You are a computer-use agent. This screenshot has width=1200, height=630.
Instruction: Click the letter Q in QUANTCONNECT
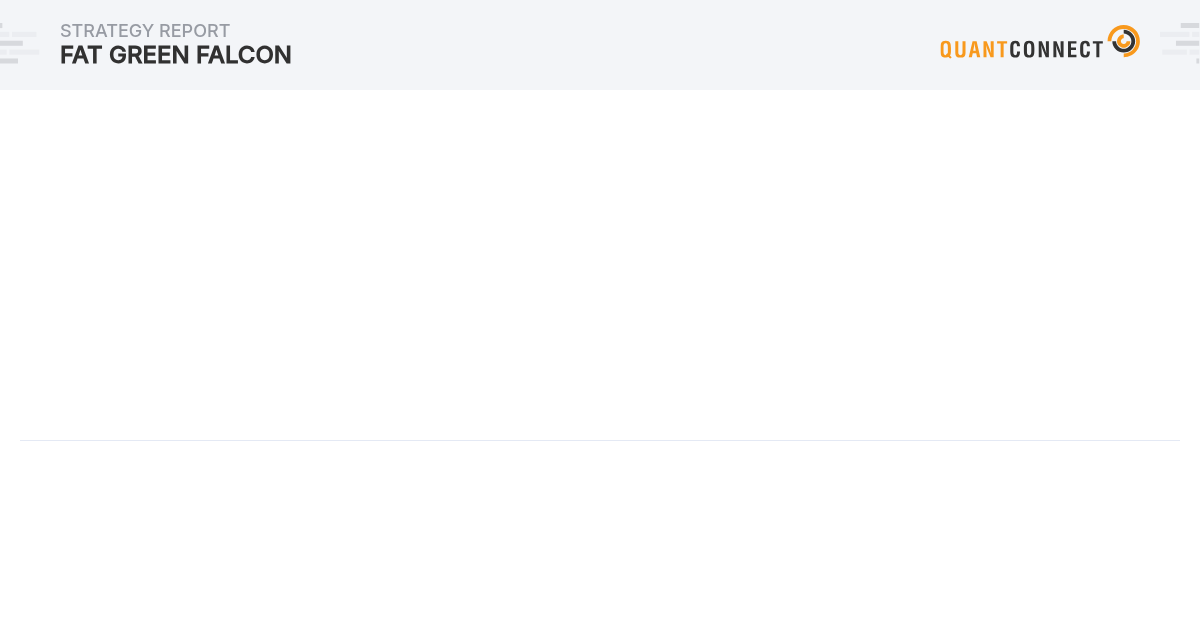(947, 49)
